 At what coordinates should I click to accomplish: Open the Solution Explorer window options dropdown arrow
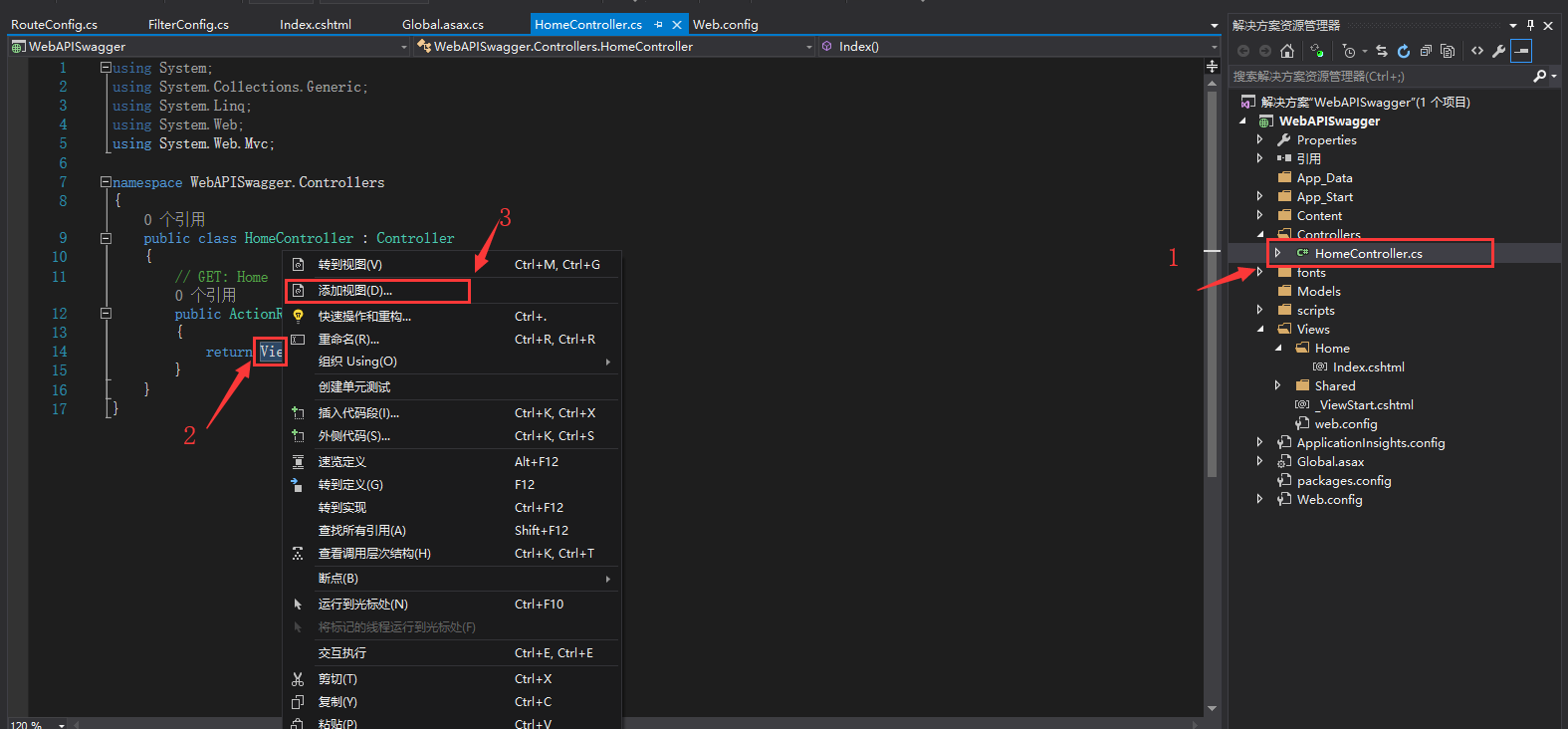tap(1513, 25)
